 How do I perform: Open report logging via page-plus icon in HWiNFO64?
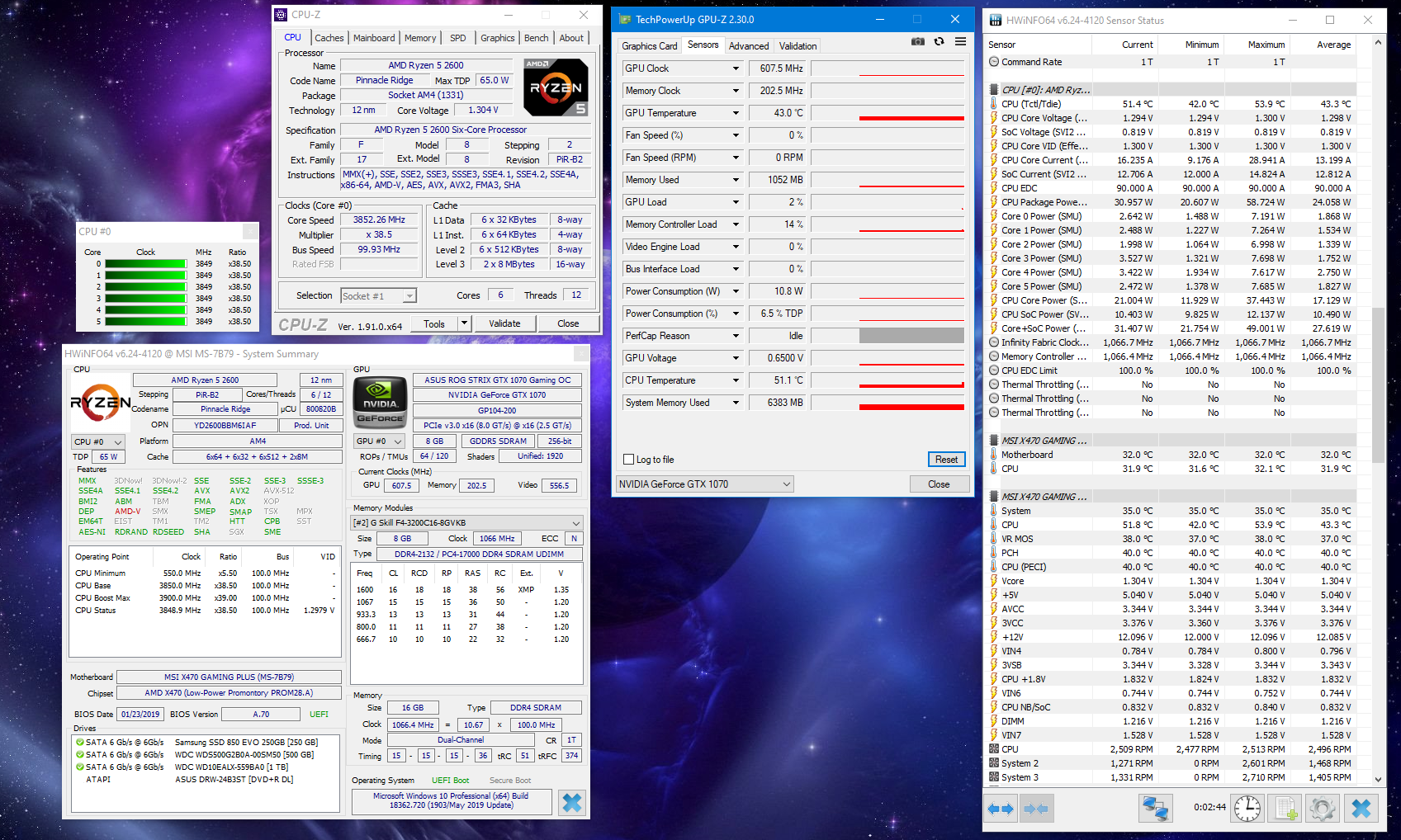tap(1284, 808)
